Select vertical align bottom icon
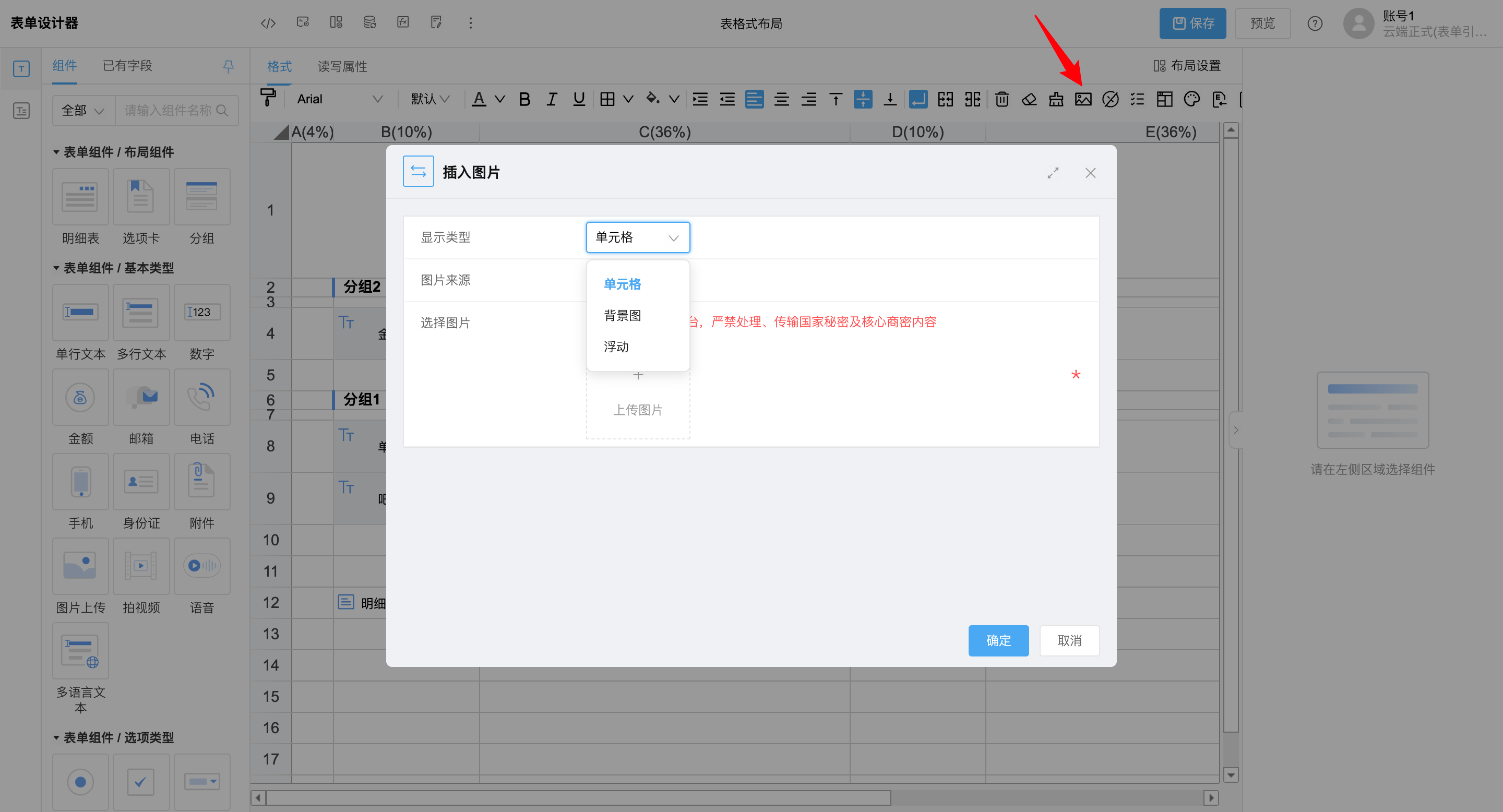 pyautogui.click(x=890, y=99)
